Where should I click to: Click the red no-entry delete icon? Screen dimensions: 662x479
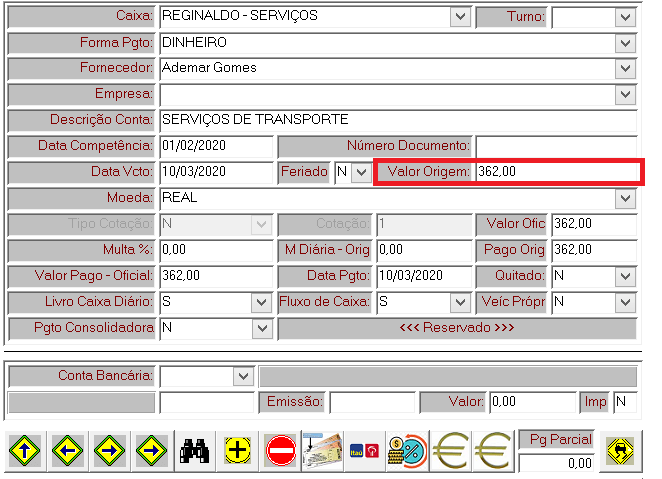coord(280,451)
